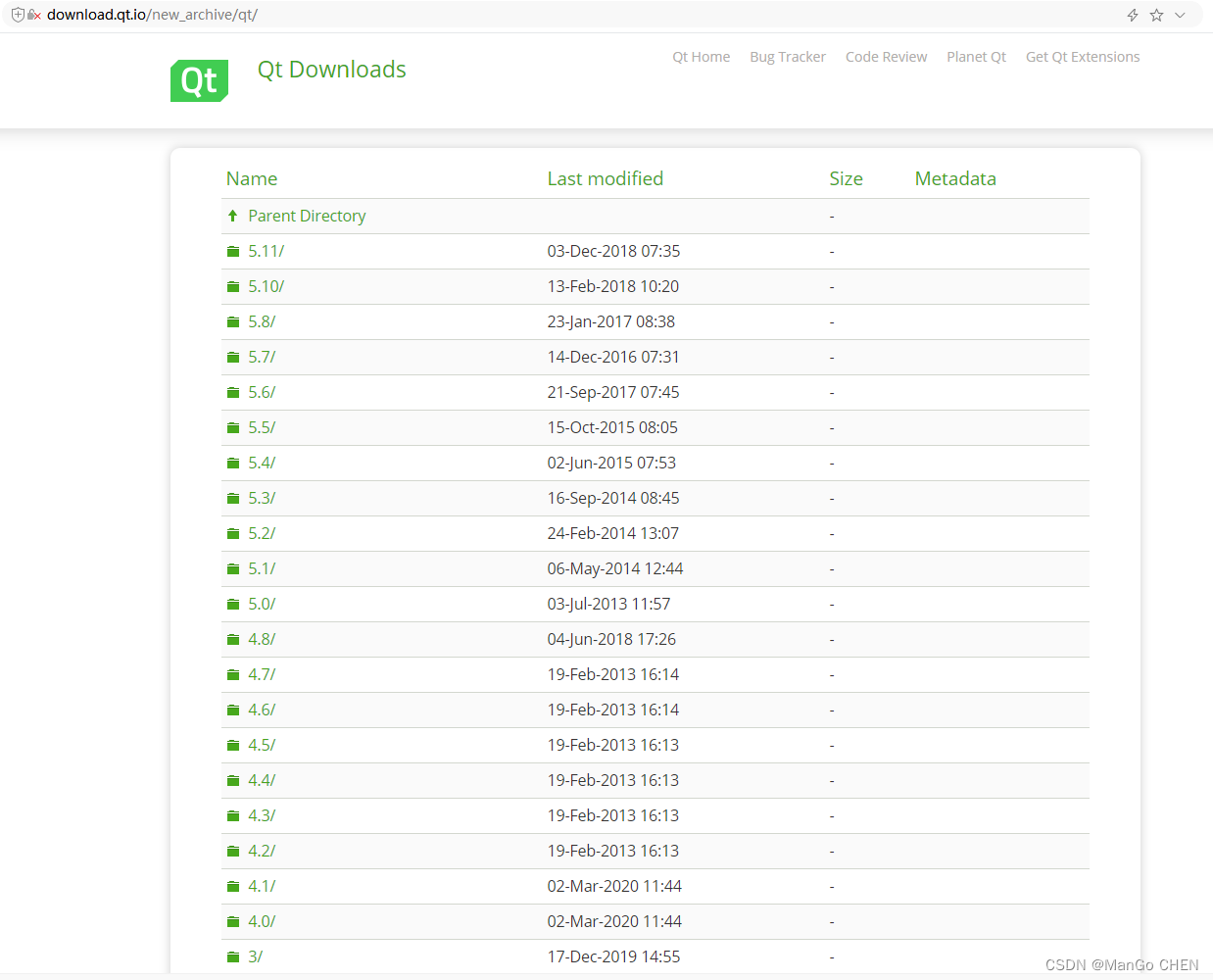This screenshot has width=1213, height=980.
Task: Click the green Qt logo
Action: pos(200,80)
